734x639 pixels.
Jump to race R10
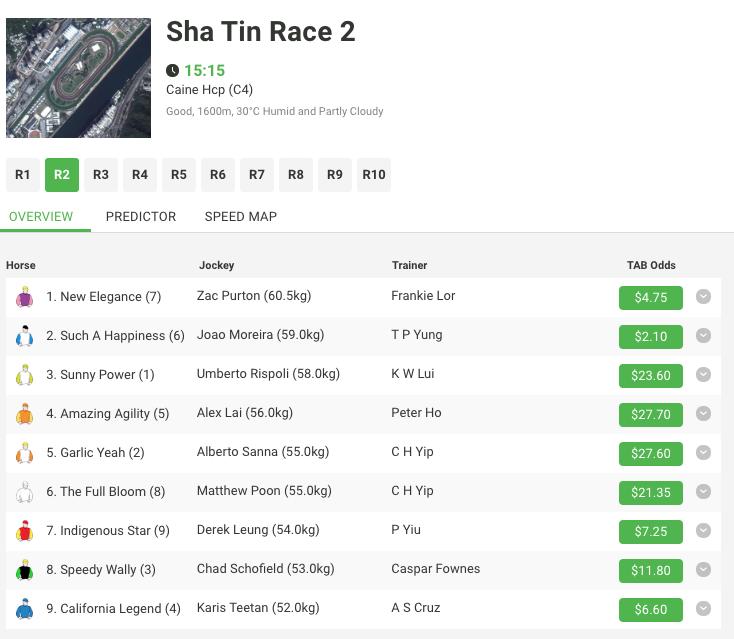373,175
